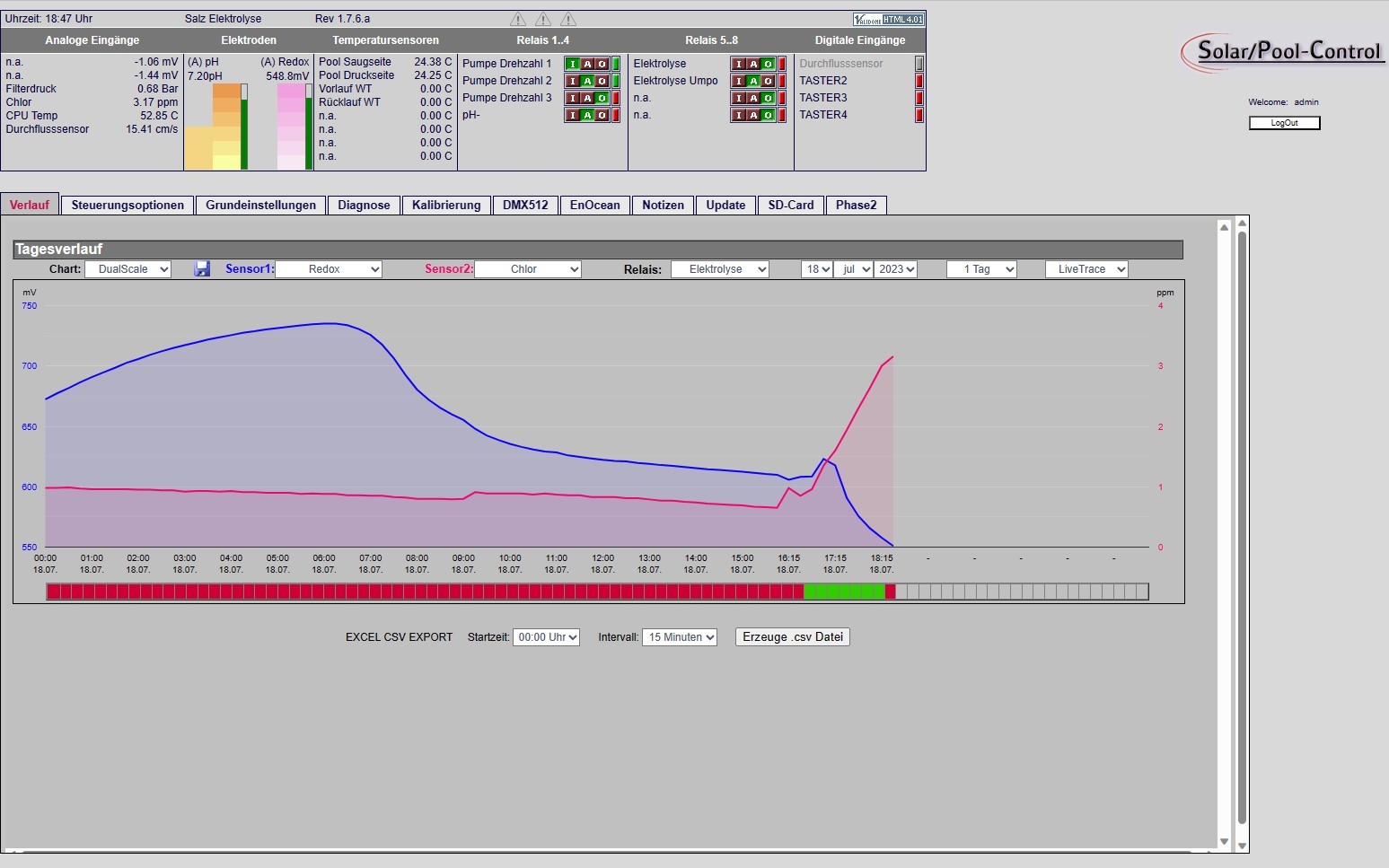
Task: Click the green segment of relay timeline
Action: pos(844,592)
